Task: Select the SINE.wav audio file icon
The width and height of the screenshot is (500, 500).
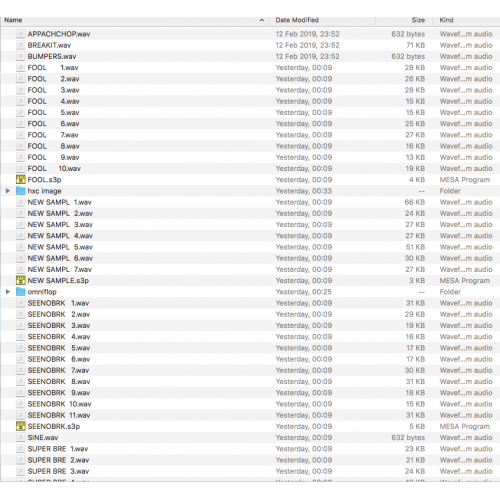Action: coord(21,438)
